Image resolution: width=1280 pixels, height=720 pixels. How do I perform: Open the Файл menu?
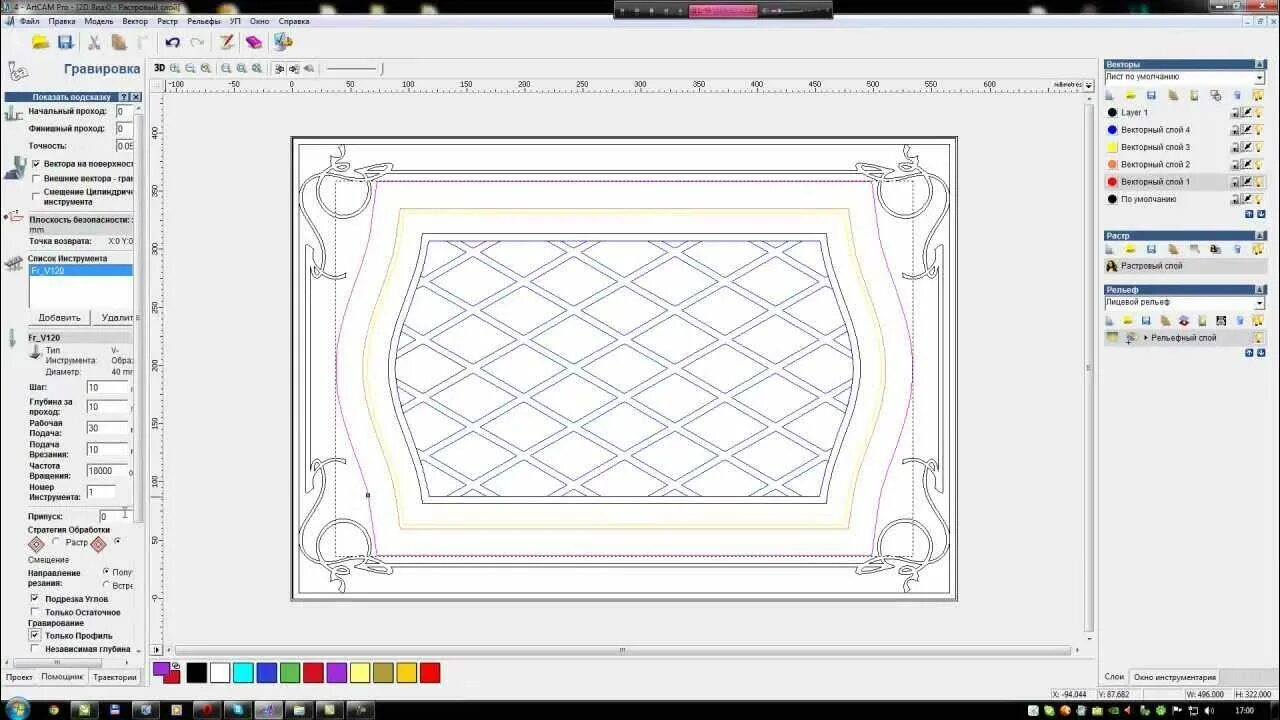click(30, 21)
